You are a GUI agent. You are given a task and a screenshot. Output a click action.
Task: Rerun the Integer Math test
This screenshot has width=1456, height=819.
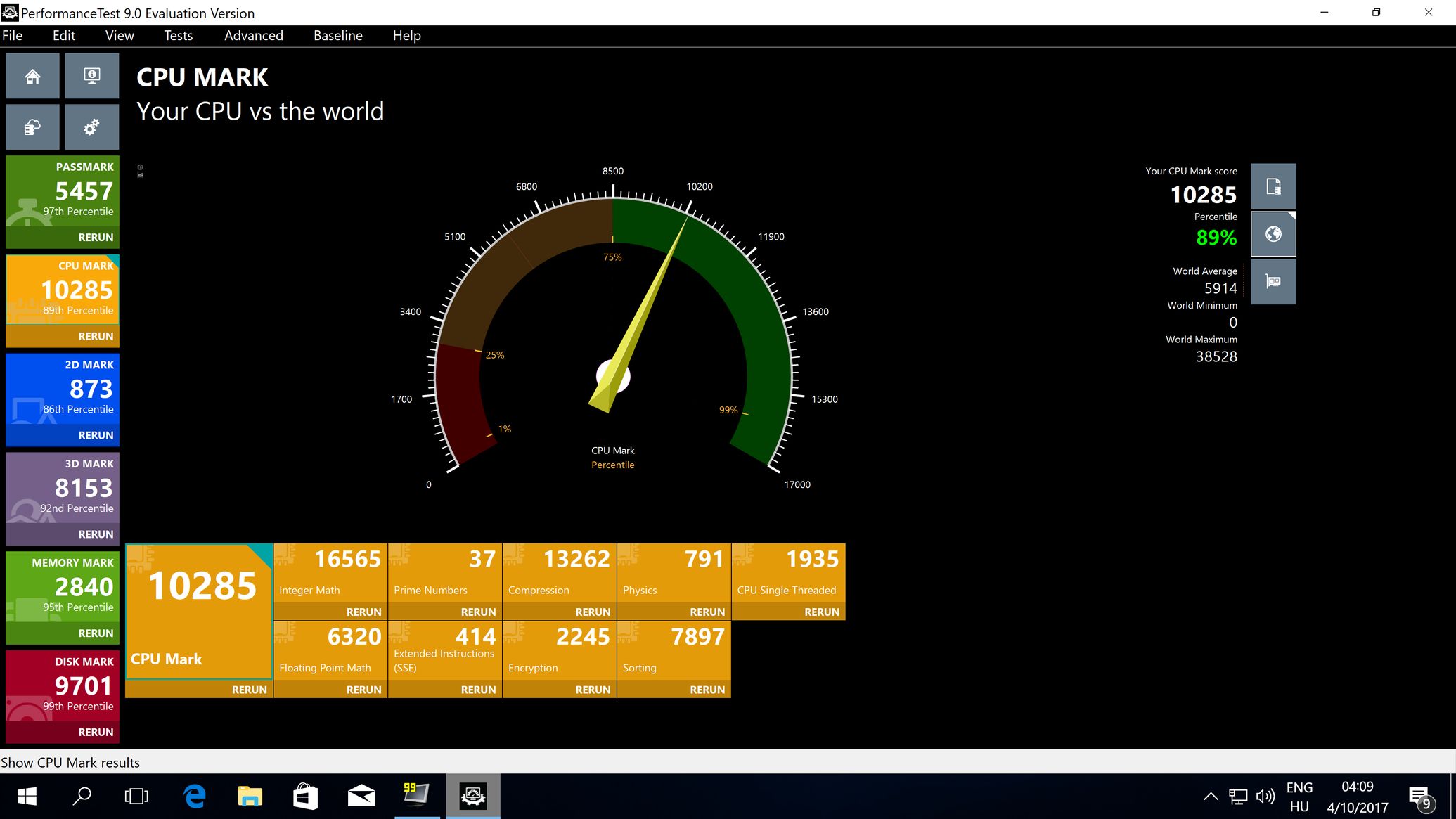coord(363,612)
